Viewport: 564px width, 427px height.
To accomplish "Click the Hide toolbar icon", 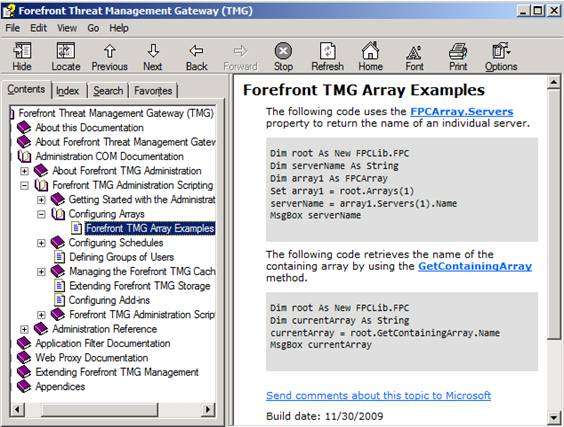I will pyautogui.click(x=22, y=56).
